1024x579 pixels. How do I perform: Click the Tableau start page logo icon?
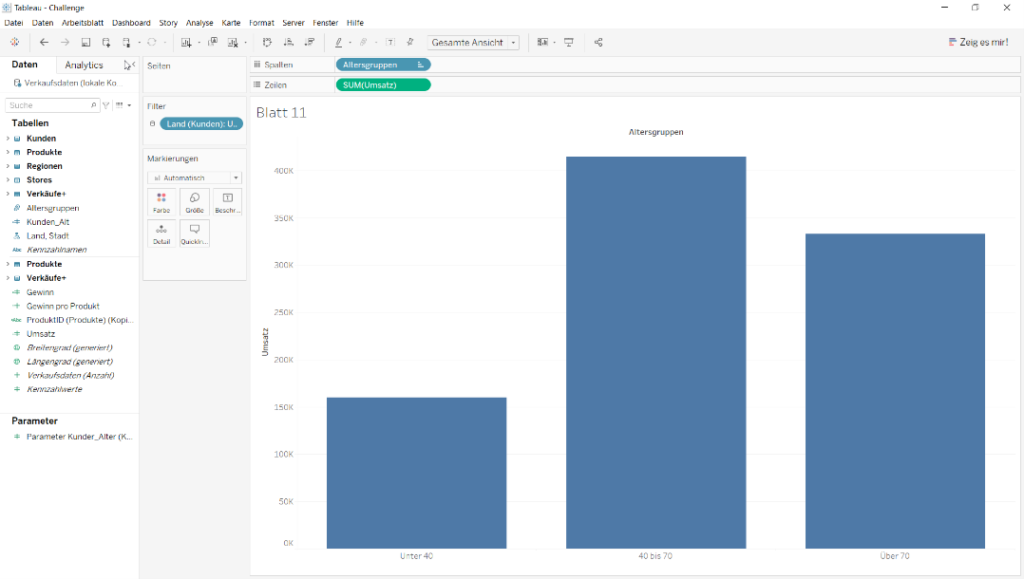coord(14,42)
